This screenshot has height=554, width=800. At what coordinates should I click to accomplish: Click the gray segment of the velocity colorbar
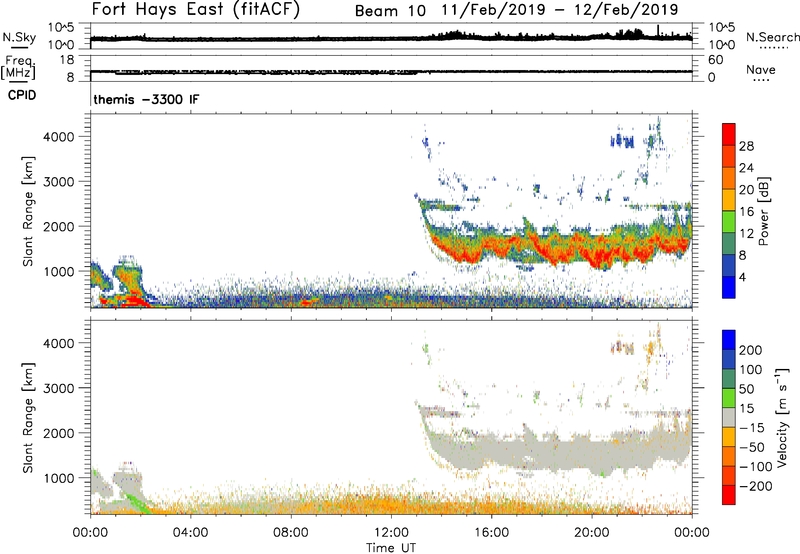click(x=729, y=417)
